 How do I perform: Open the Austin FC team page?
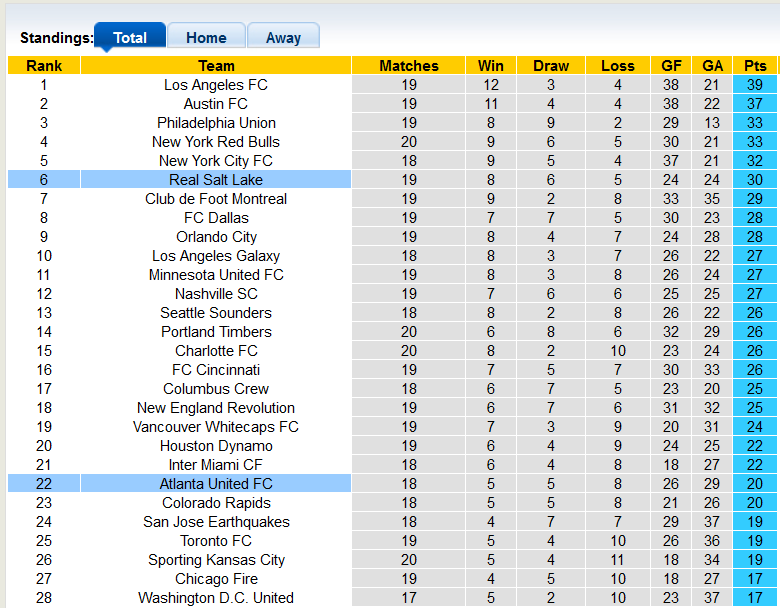(216, 104)
